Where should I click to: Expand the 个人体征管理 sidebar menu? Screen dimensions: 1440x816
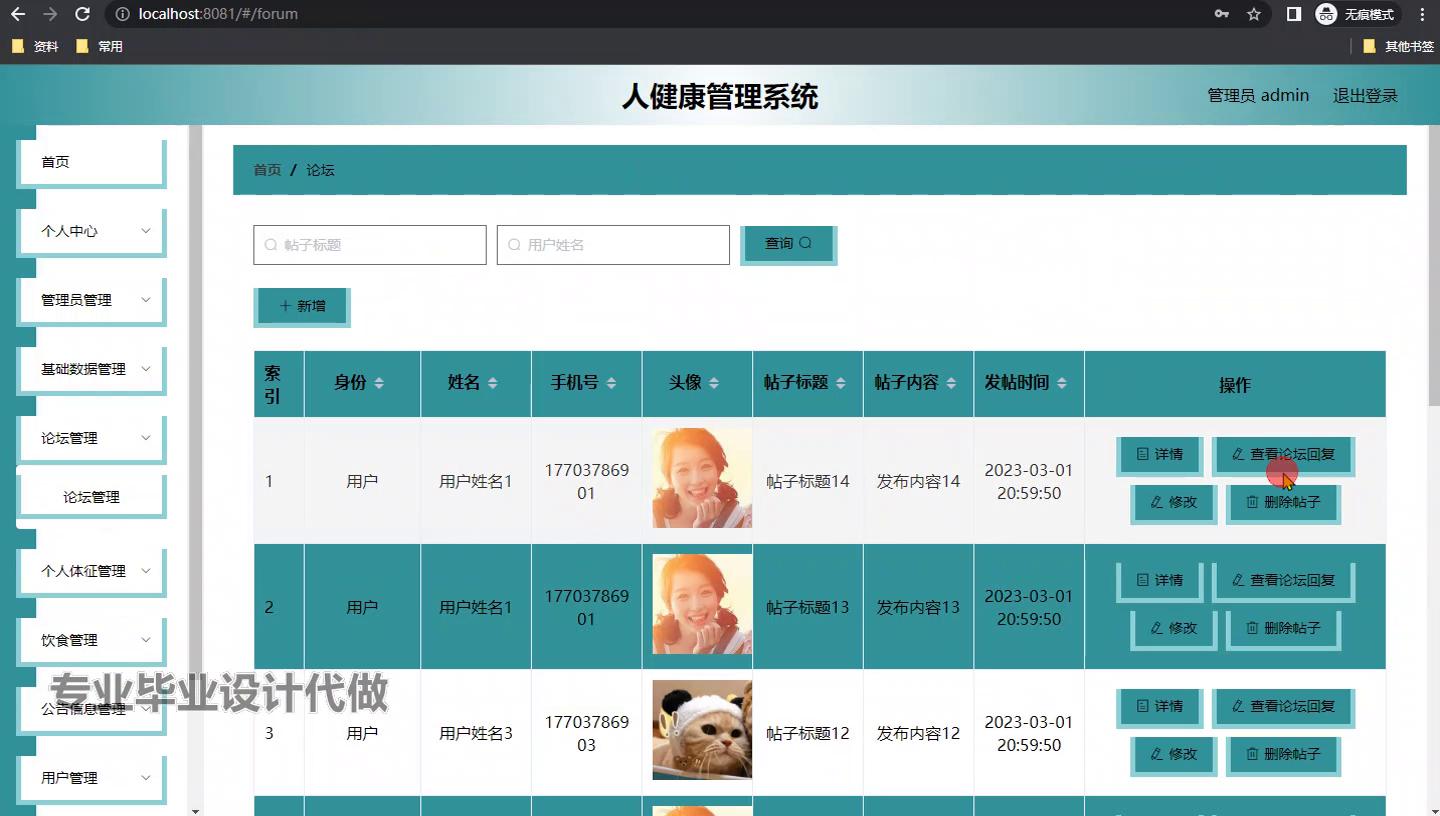(x=91, y=571)
